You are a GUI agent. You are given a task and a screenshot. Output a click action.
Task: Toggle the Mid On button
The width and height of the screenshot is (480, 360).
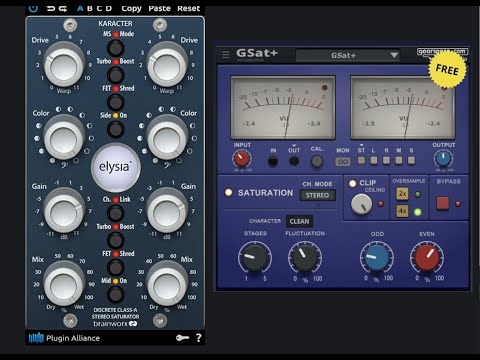115,294
